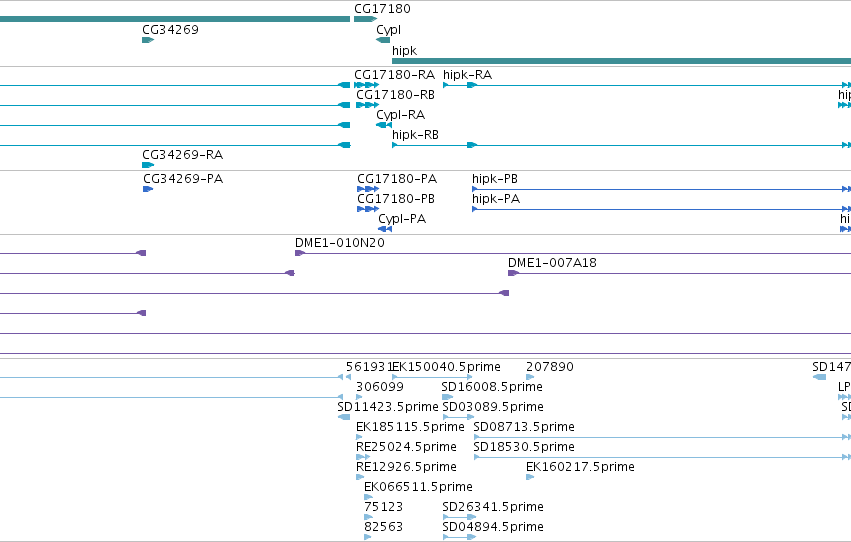Select the RE25024.5prime EST glyph
851x542 pixels.
point(363,457)
